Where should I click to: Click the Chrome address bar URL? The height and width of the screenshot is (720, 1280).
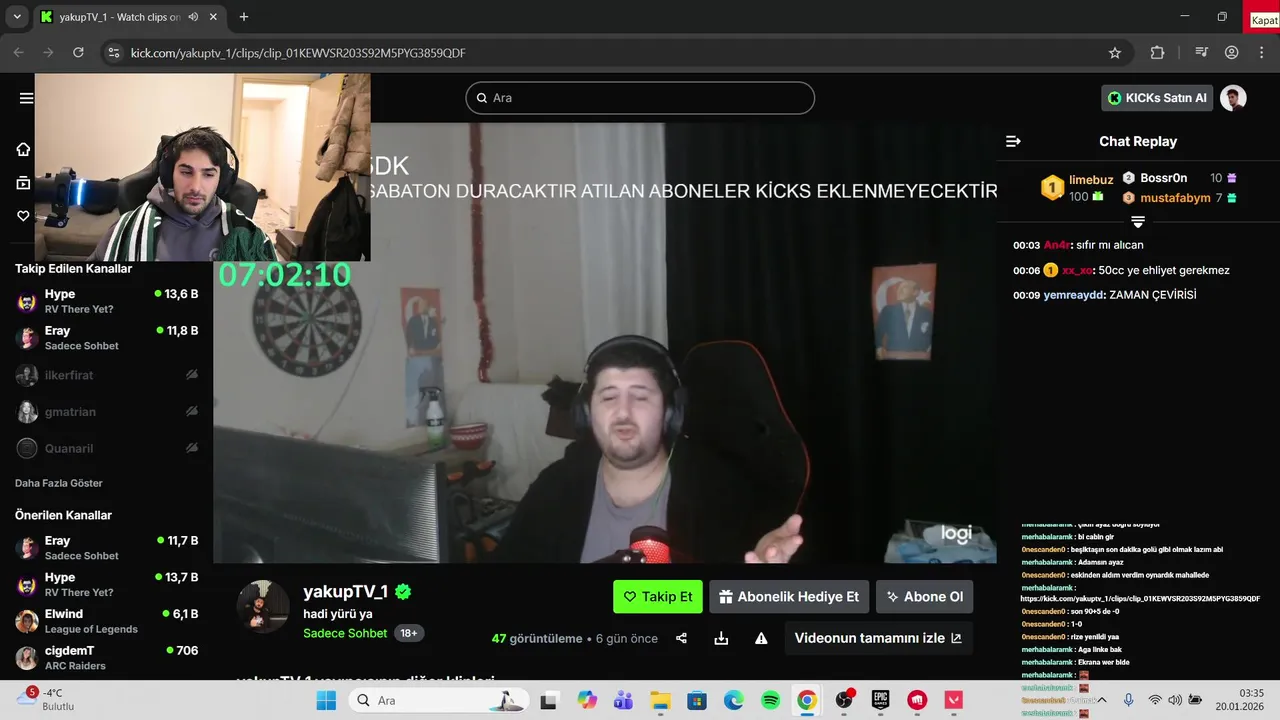(298, 53)
